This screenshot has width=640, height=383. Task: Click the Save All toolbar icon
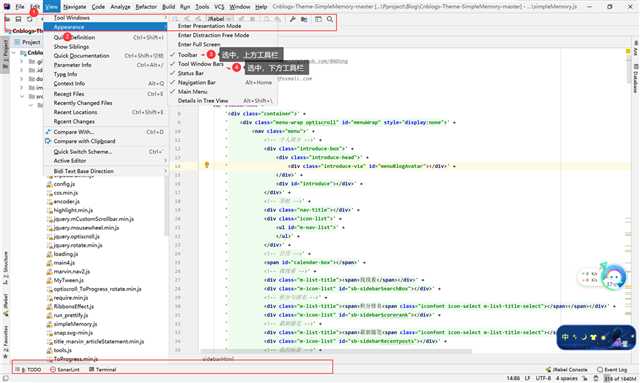pos(18,19)
